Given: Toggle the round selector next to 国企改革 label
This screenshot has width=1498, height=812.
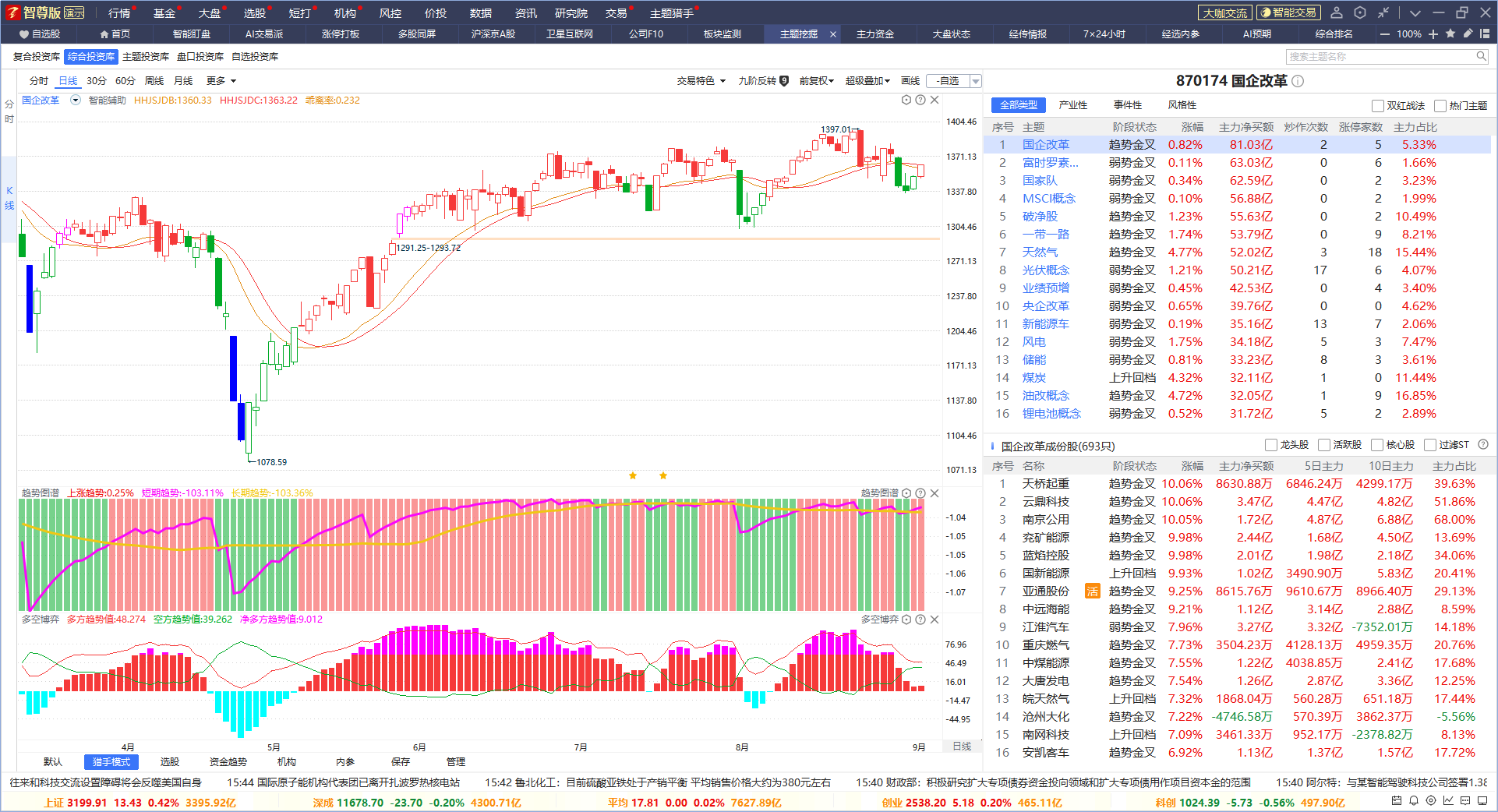Looking at the screenshot, I should (x=76, y=100).
